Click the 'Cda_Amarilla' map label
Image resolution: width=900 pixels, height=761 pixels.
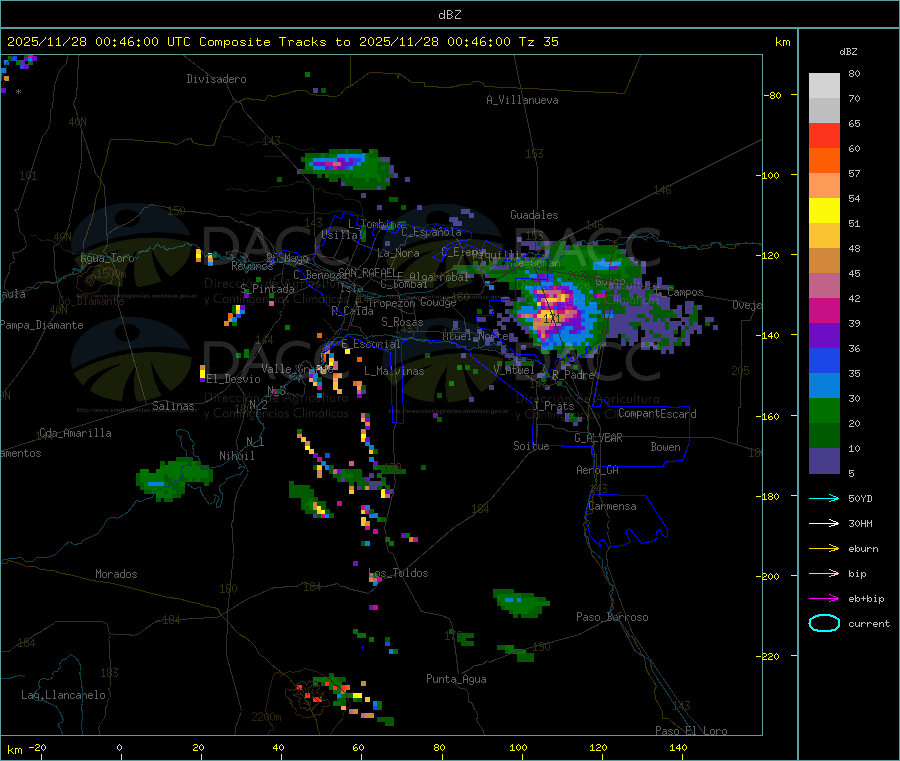75,433
